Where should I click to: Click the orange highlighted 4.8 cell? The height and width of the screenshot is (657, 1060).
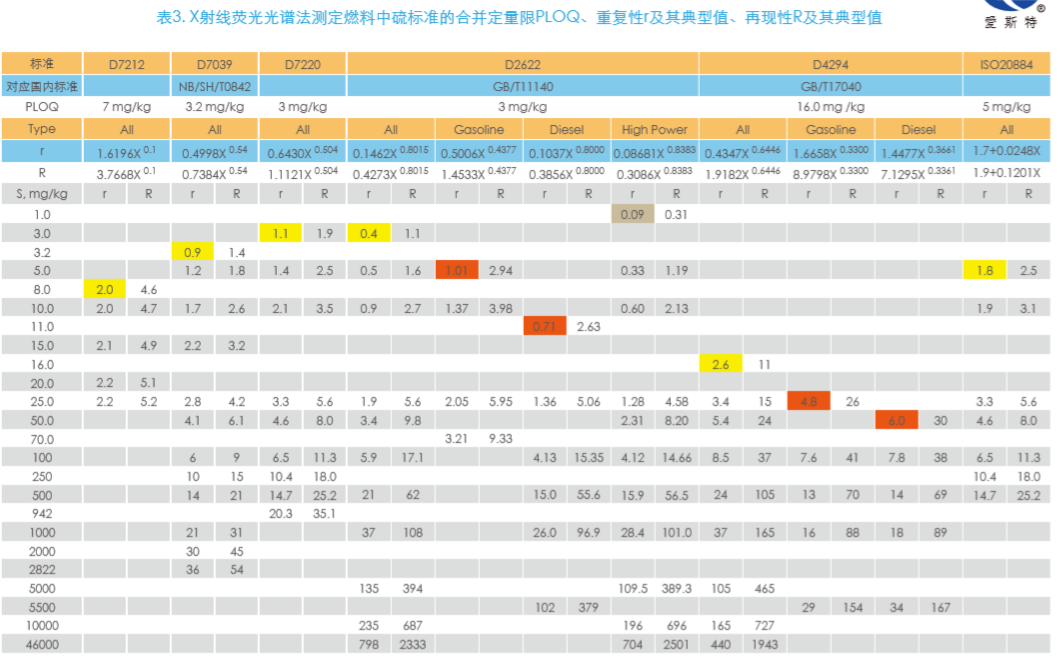[x=809, y=402]
